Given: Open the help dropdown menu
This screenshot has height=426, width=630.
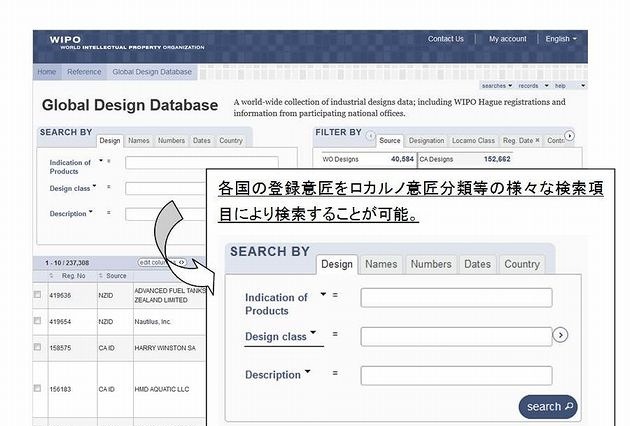Looking at the screenshot, I should 570,86.
